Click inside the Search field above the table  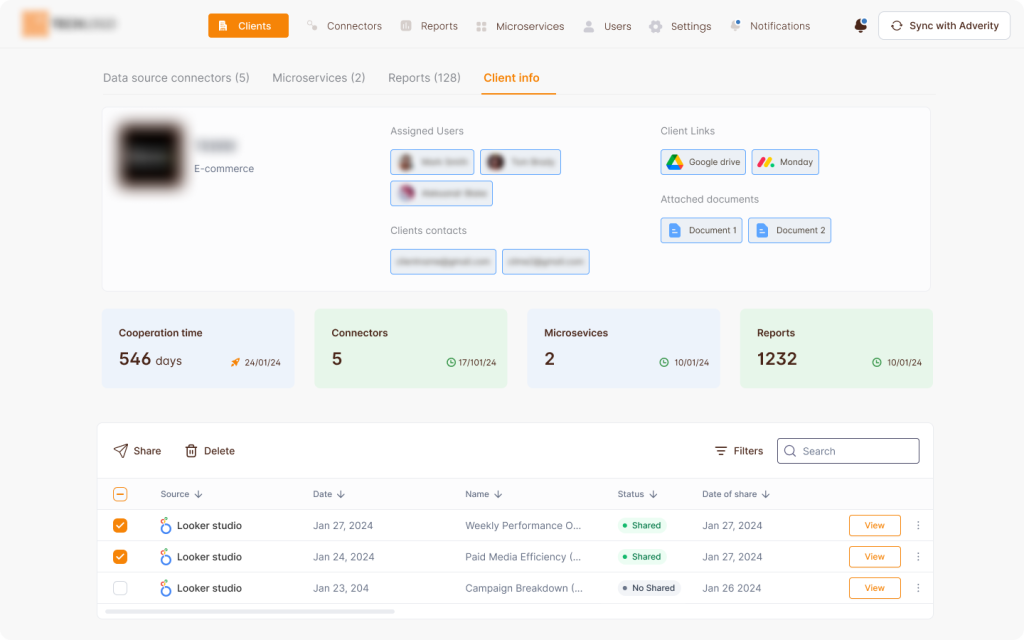[848, 451]
